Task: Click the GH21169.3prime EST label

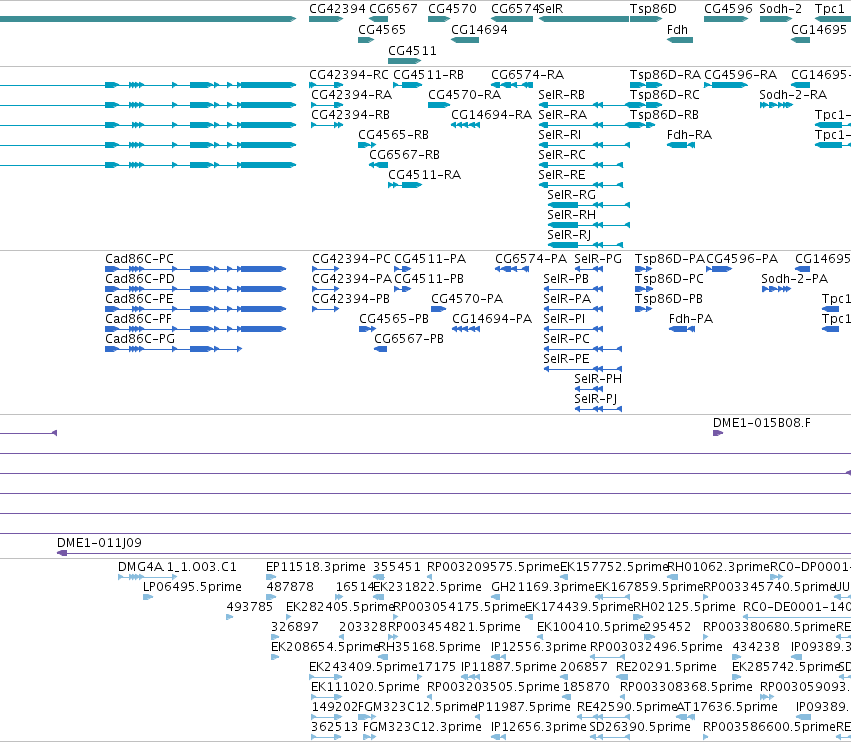Action: pos(543,587)
